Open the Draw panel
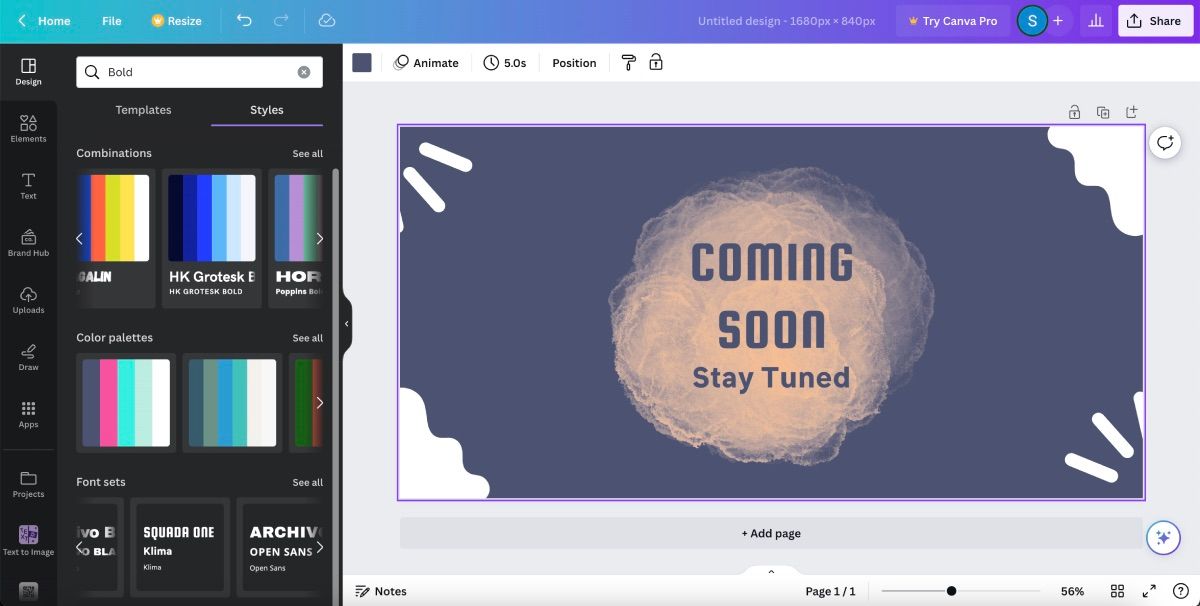The image size is (1200, 606). pyautogui.click(x=28, y=357)
